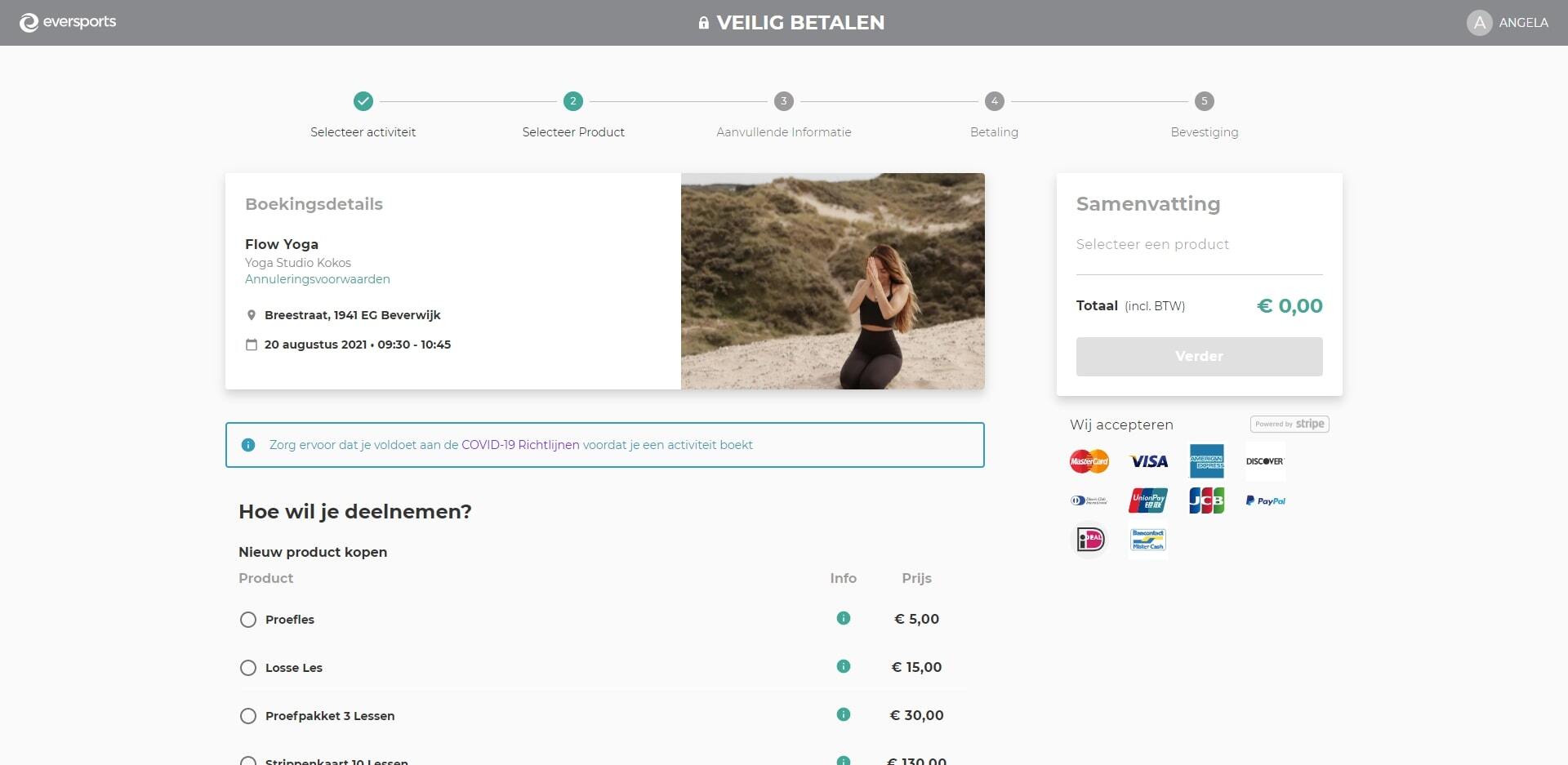Screen dimensions: 1568x765
Task: Click the Product column header
Action: (x=266, y=578)
